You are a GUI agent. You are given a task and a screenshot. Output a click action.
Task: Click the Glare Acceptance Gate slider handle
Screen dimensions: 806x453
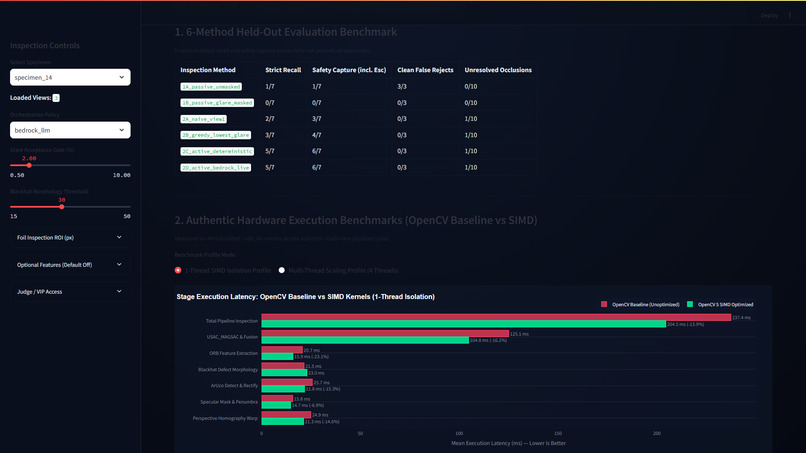pos(29,165)
